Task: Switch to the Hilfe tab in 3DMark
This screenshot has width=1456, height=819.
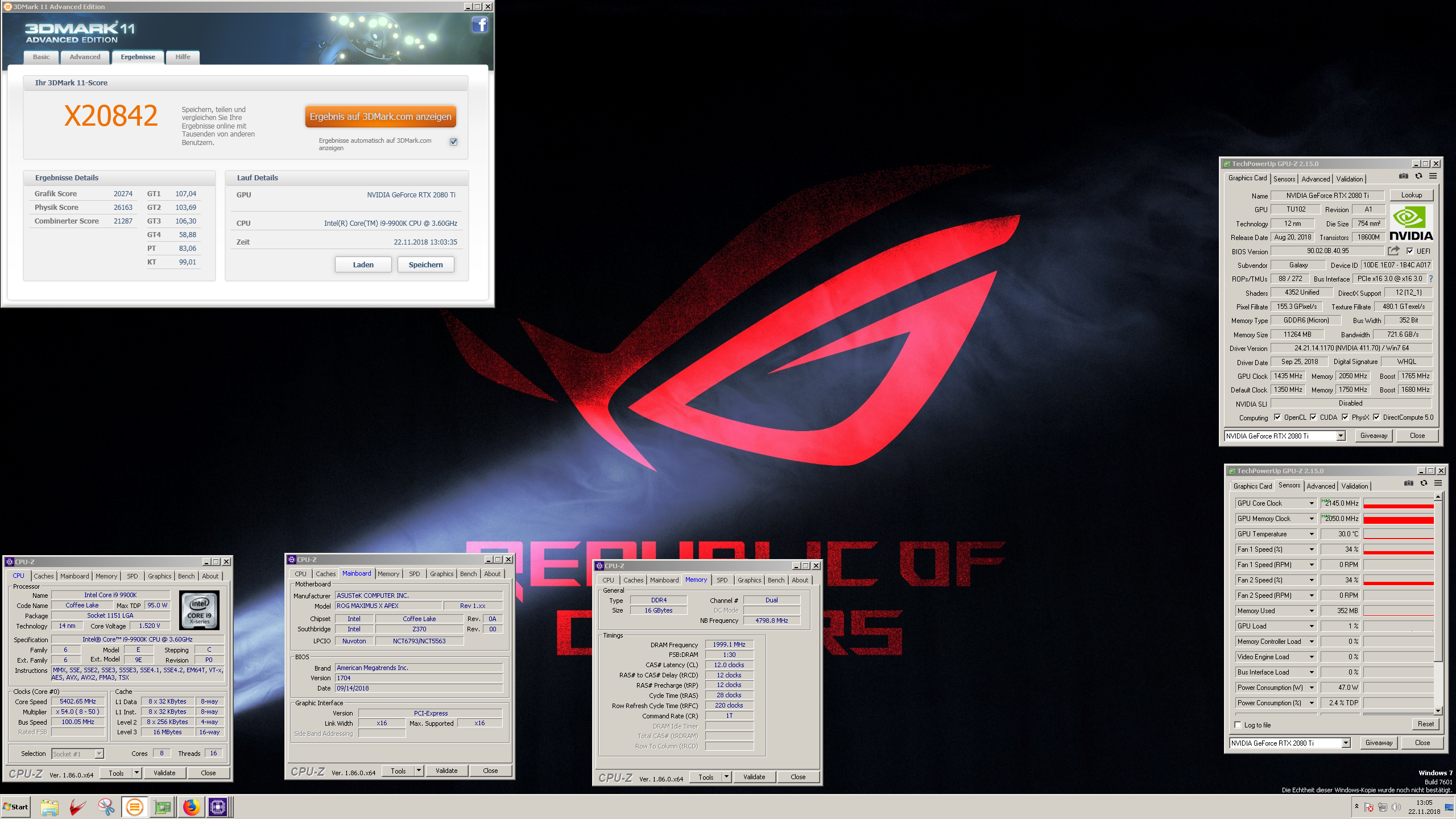Action: (x=183, y=57)
